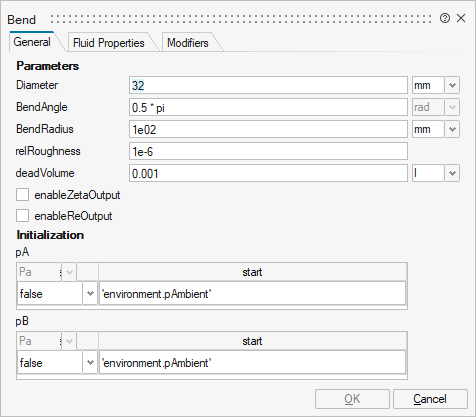Open the Diameter unit mm dropdown
This screenshot has width=476, height=417.
(x=452, y=85)
